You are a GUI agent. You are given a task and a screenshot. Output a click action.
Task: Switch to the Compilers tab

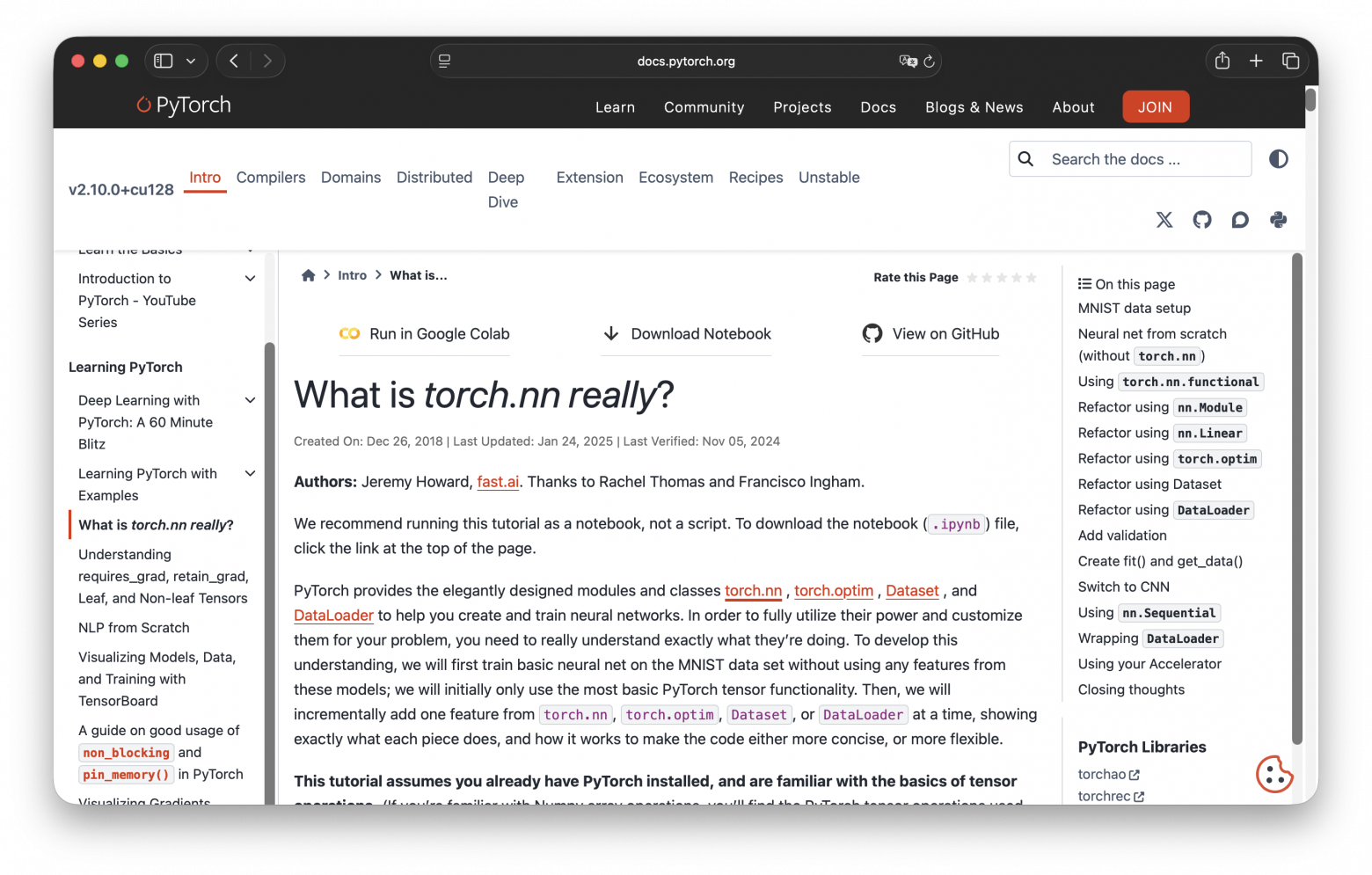(x=271, y=178)
